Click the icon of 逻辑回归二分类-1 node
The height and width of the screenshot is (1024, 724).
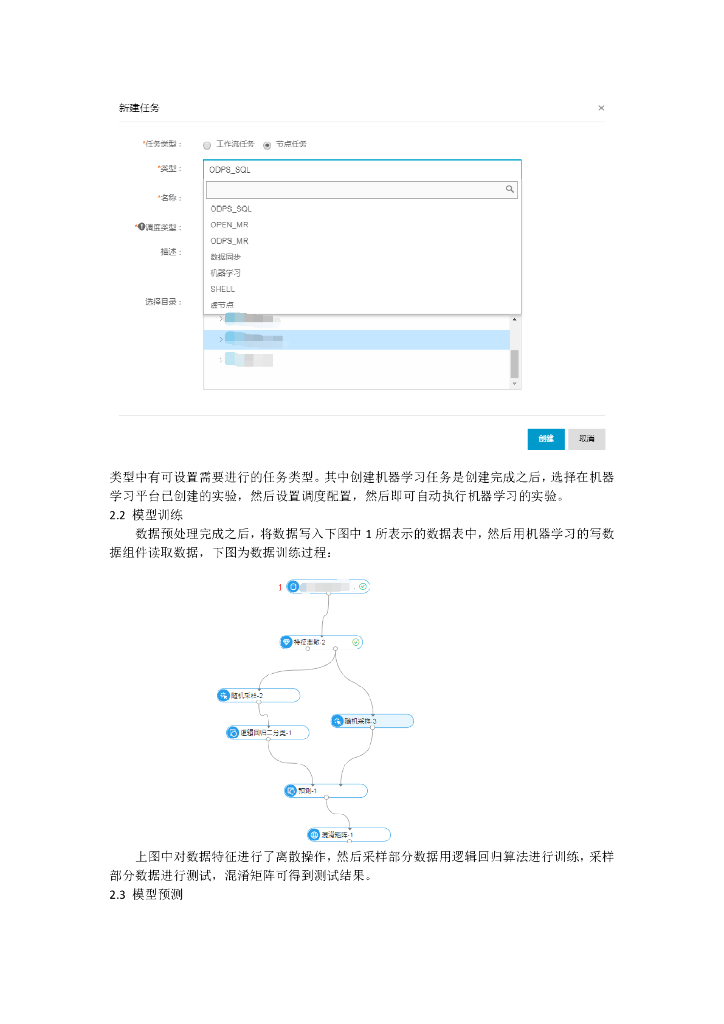232,733
